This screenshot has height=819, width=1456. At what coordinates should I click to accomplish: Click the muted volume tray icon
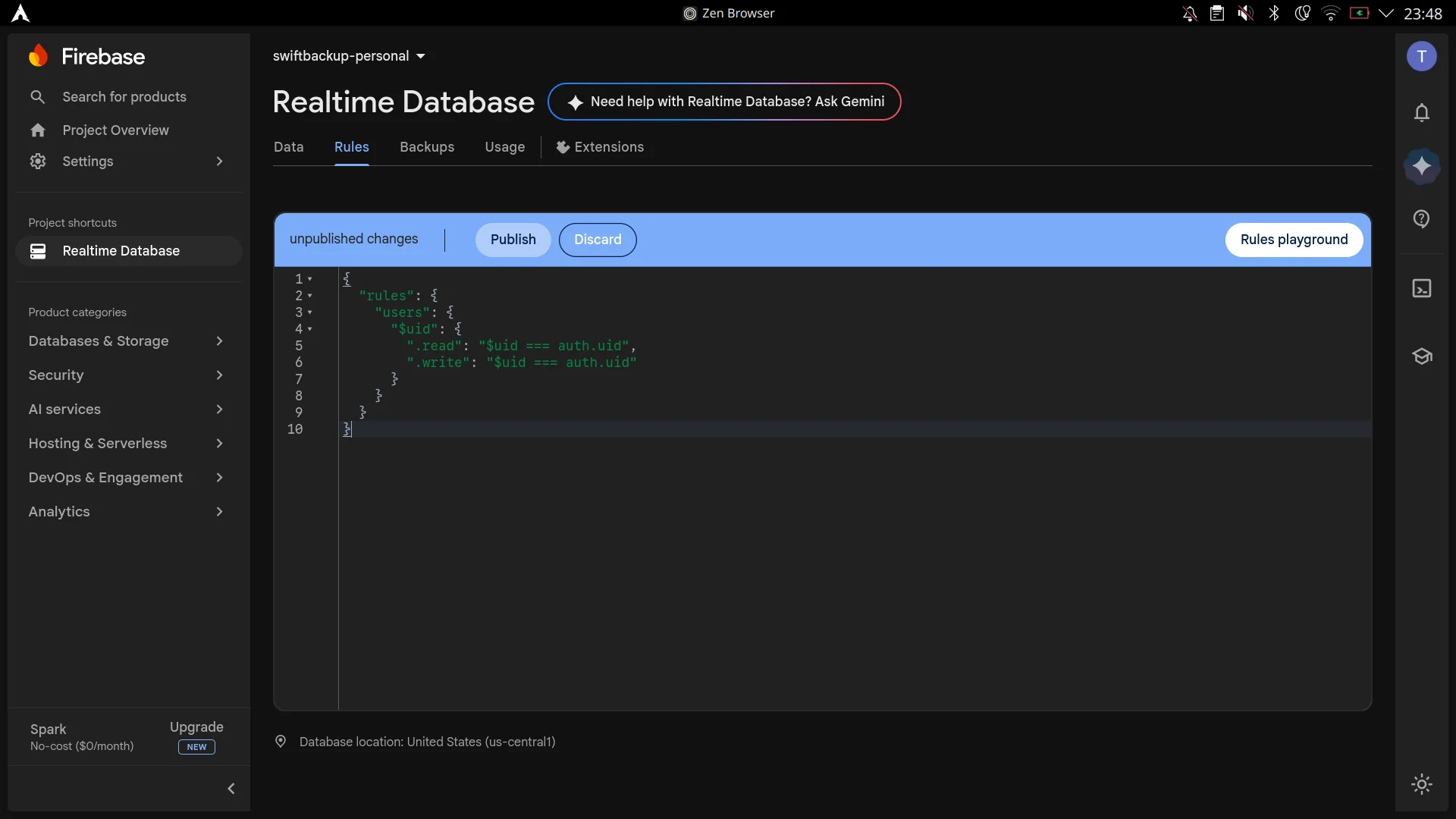[x=1245, y=14]
